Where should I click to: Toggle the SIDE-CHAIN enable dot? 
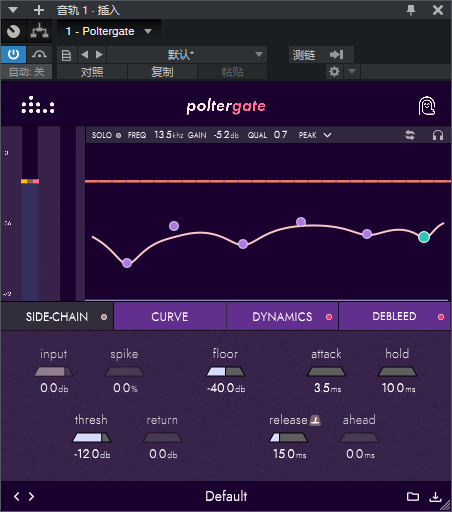(104, 317)
